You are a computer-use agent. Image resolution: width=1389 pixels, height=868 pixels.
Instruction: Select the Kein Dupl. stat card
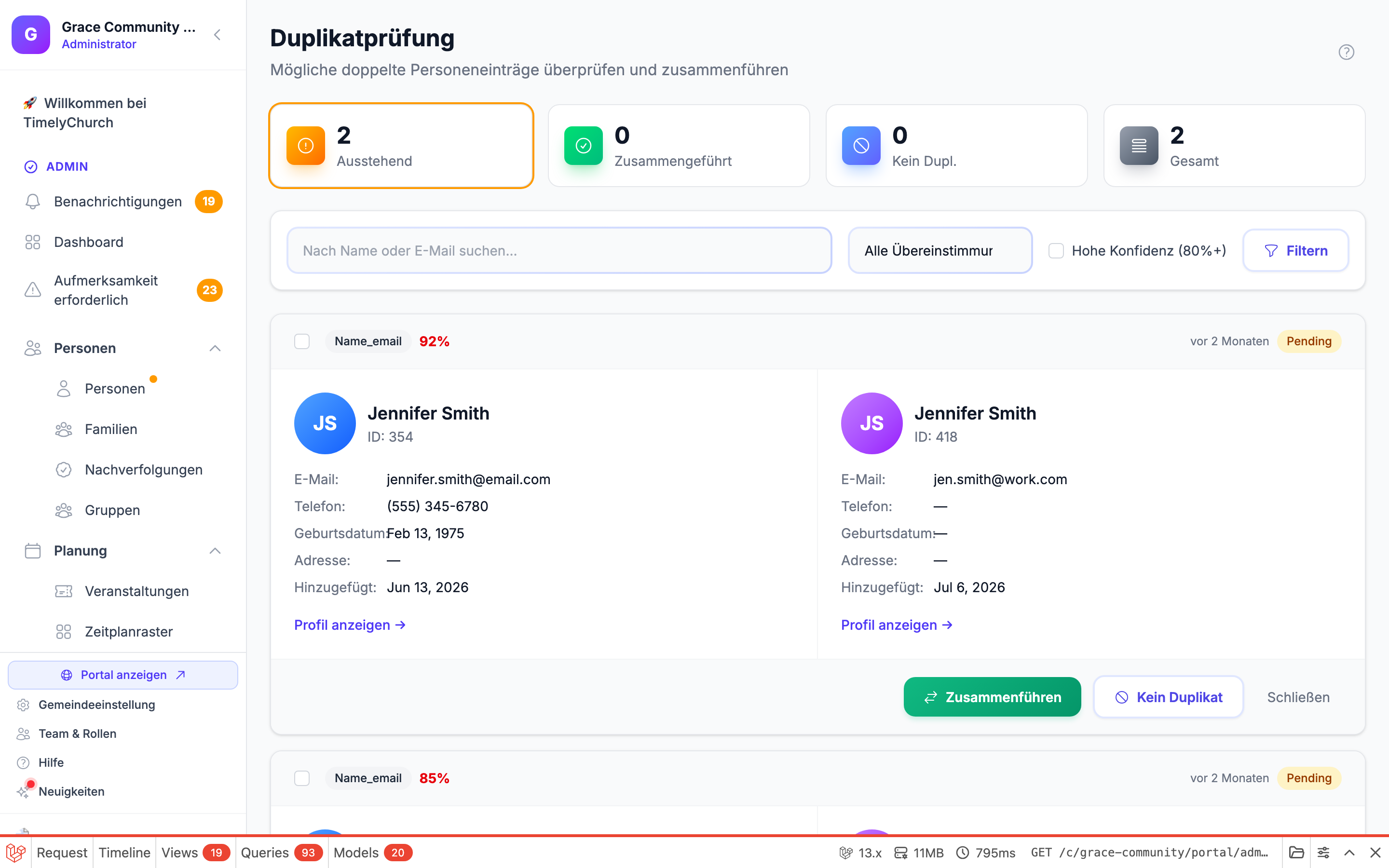coord(956,146)
